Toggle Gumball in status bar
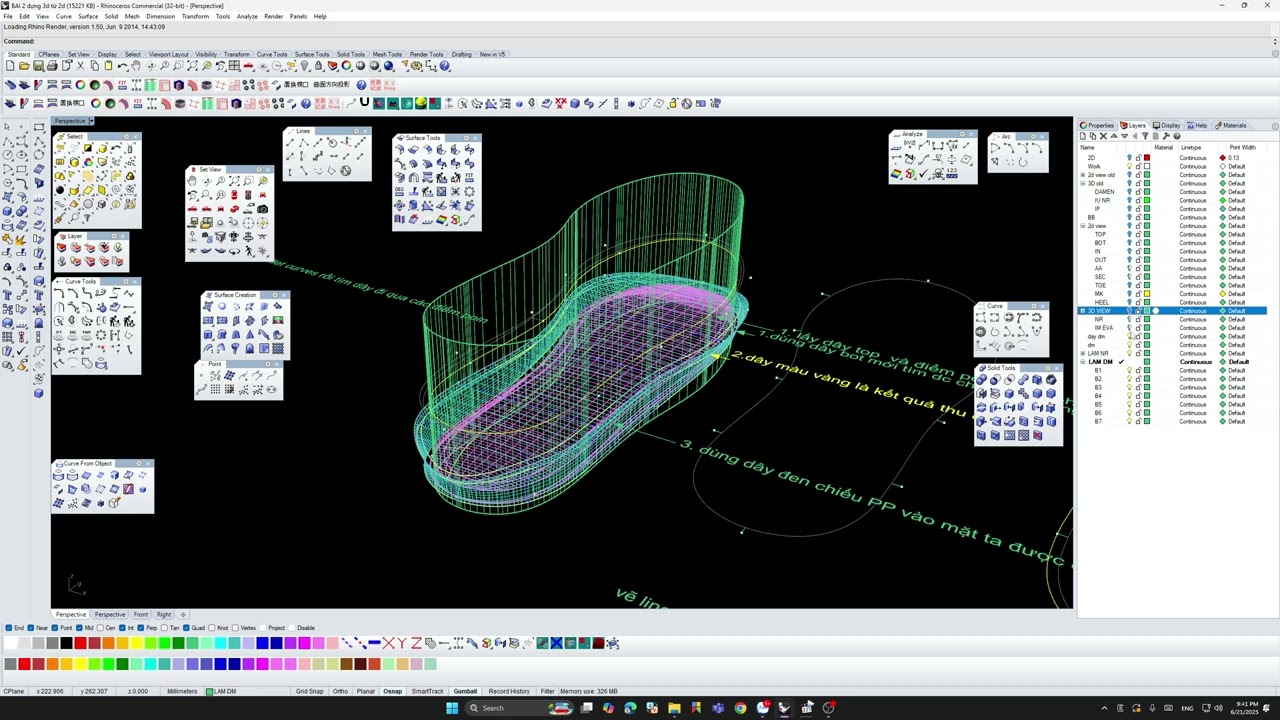The image size is (1280, 720). (465, 691)
